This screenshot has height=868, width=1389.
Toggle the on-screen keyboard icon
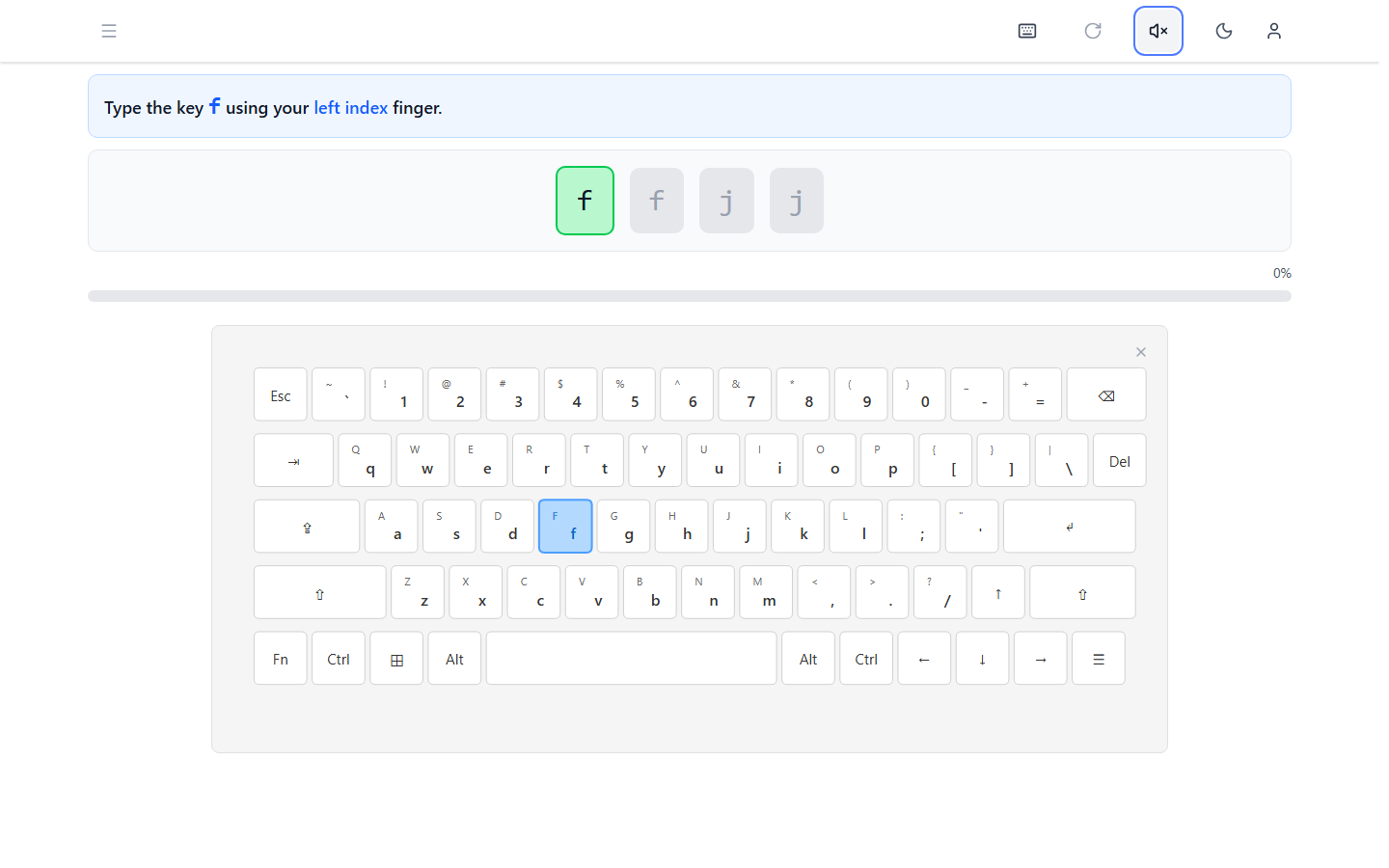[1027, 31]
